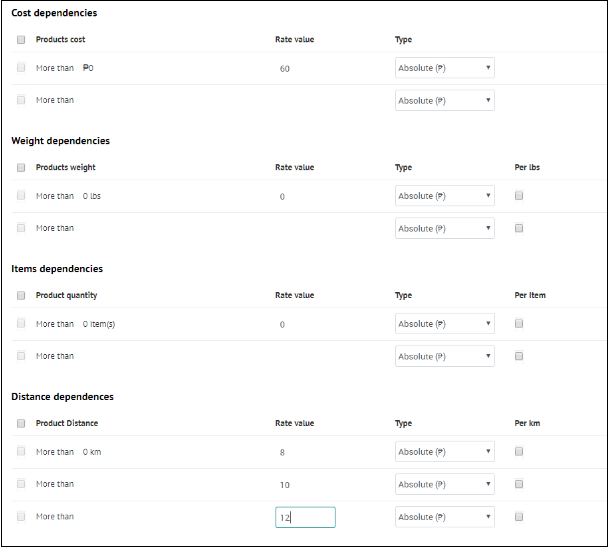608x547 pixels.
Task: Open Type dropdown for 0 item(s) row
Action: tap(445, 324)
